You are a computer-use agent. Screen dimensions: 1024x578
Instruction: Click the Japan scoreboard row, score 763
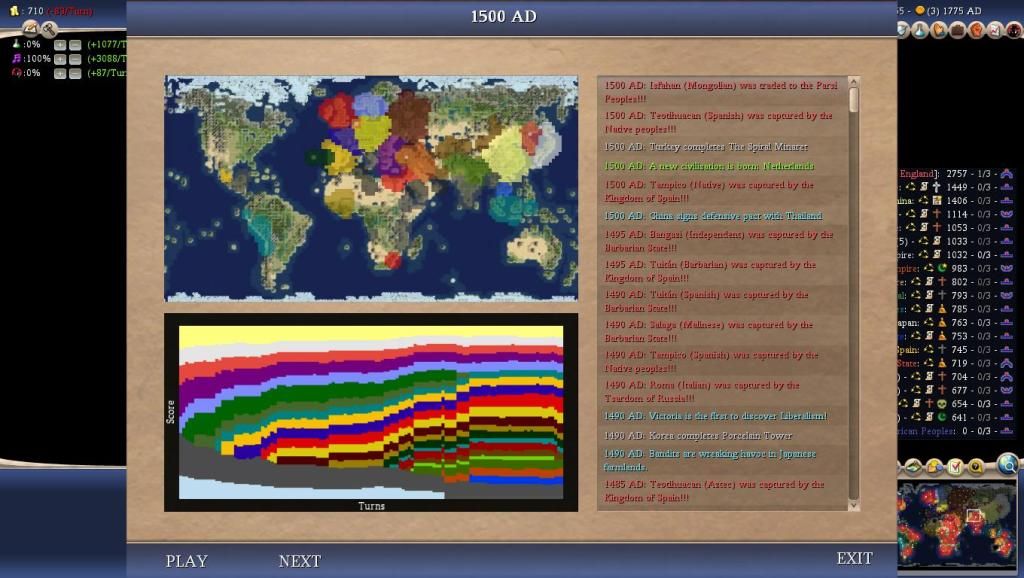(x=955, y=323)
